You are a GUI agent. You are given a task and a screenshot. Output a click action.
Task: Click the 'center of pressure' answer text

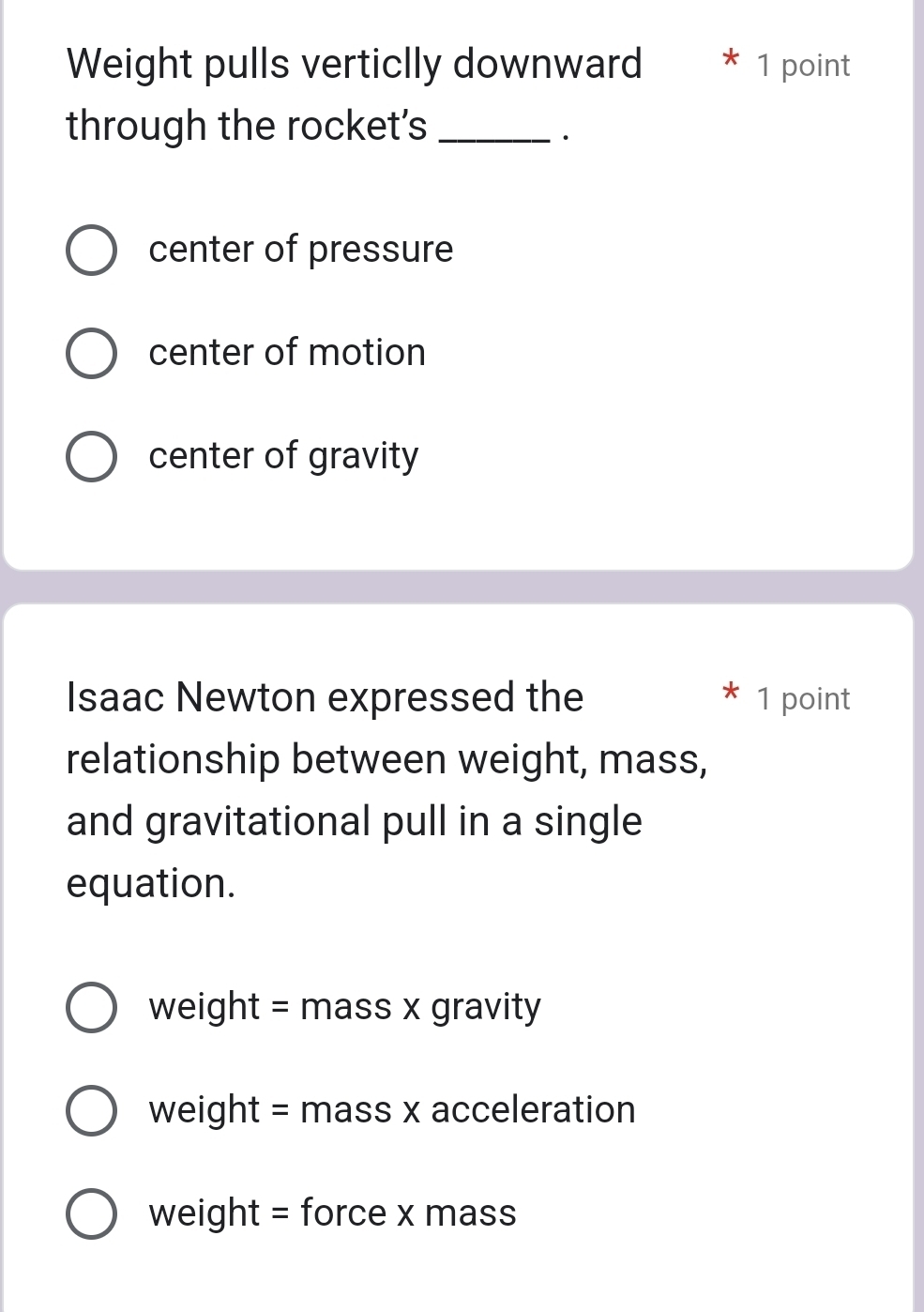(300, 250)
